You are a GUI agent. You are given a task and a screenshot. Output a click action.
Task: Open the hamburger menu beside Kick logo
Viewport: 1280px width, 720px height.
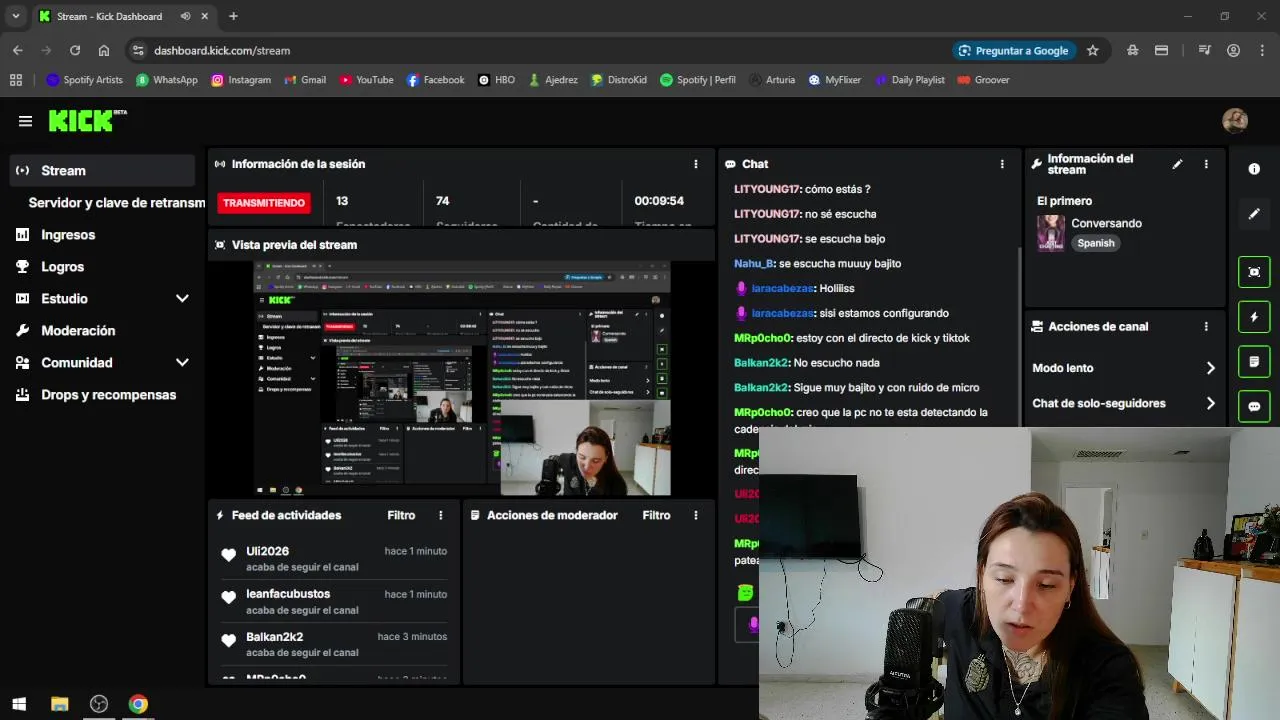[25, 121]
